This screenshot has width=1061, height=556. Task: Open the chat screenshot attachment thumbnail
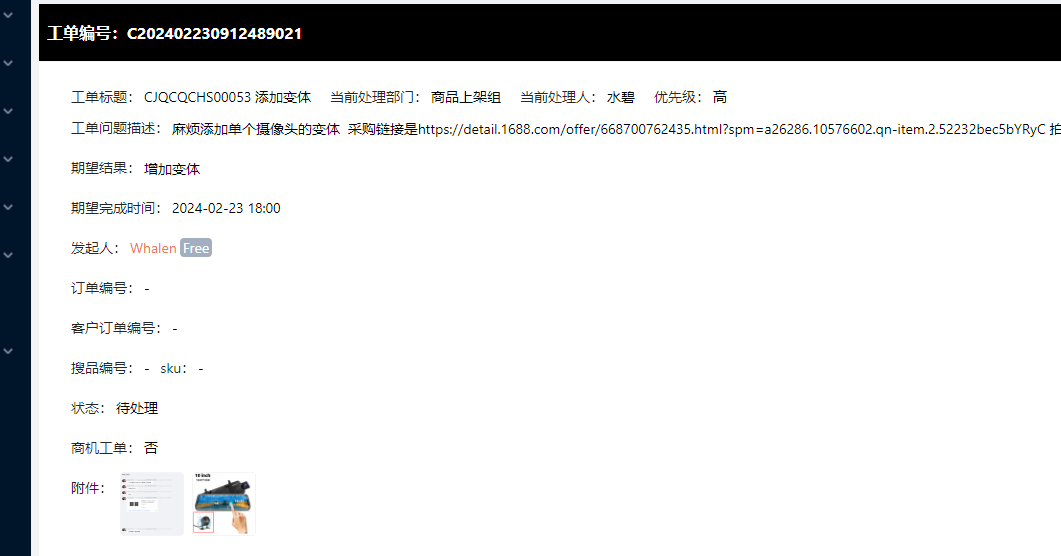point(152,504)
